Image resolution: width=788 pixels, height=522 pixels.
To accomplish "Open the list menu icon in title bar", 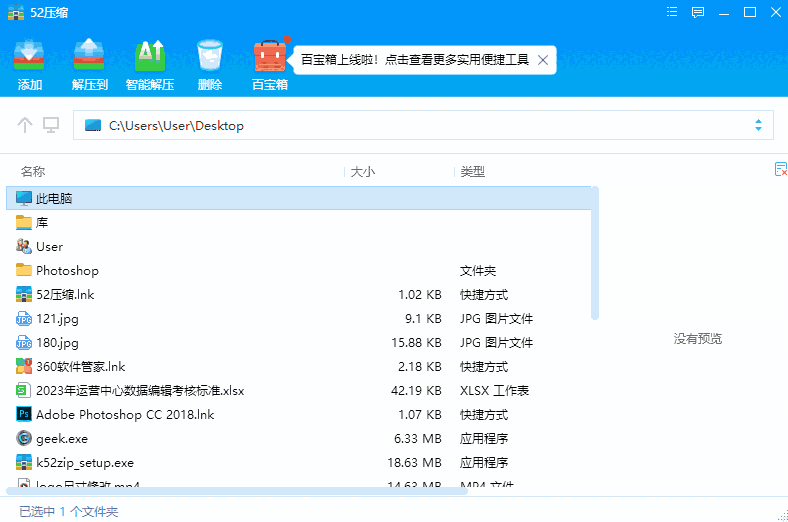I will tap(672, 12).
